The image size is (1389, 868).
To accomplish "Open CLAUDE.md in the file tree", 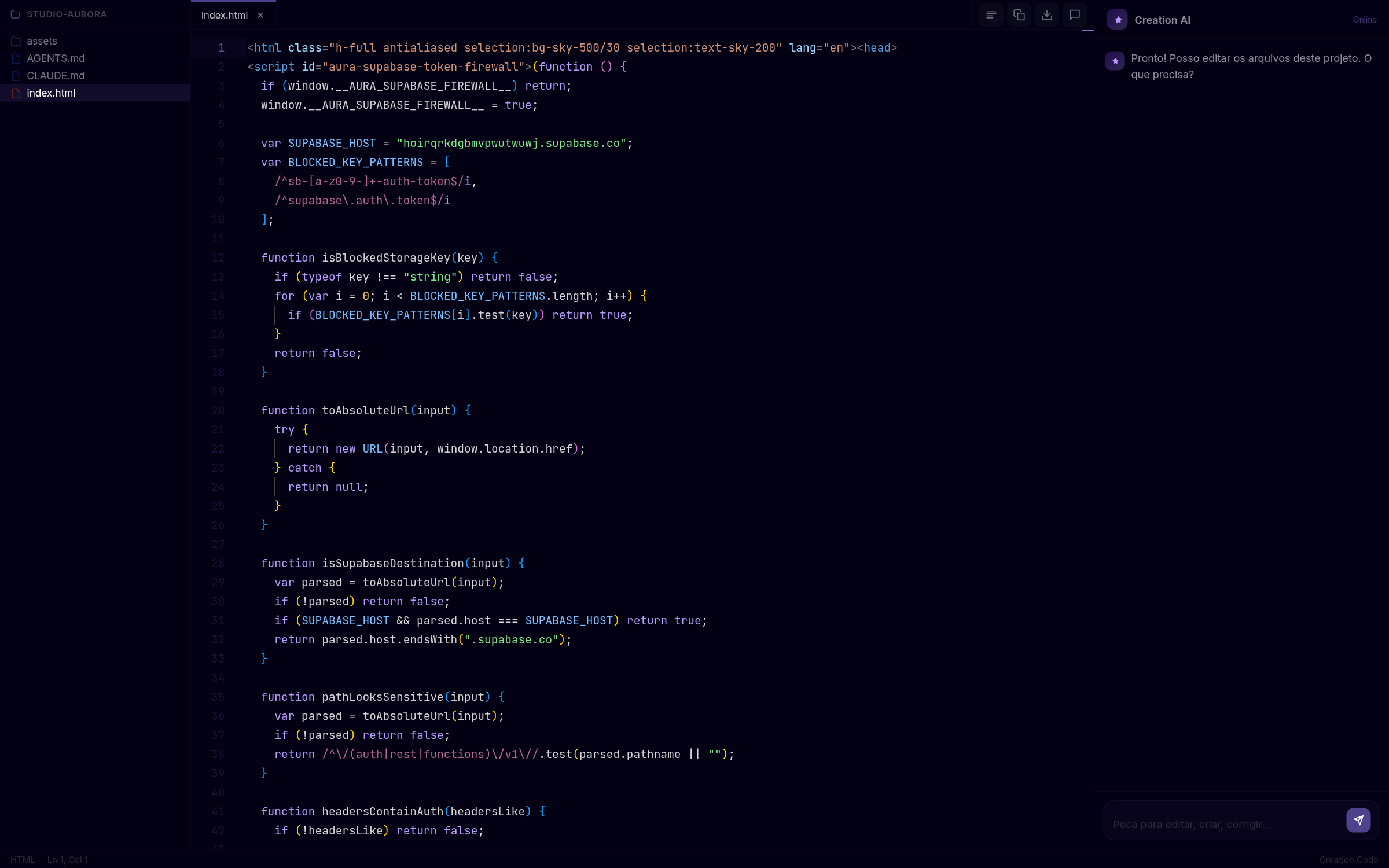I will [x=95, y=76].
